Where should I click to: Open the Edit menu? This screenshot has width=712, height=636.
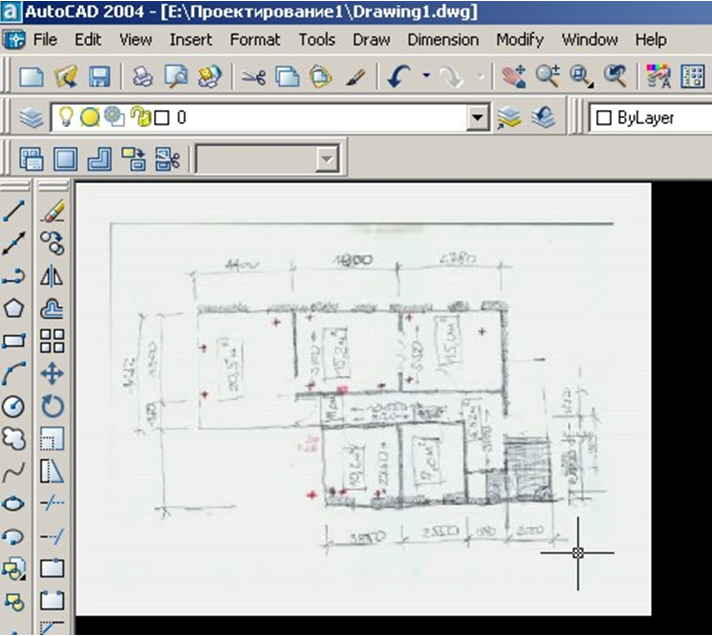(x=88, y=40)
